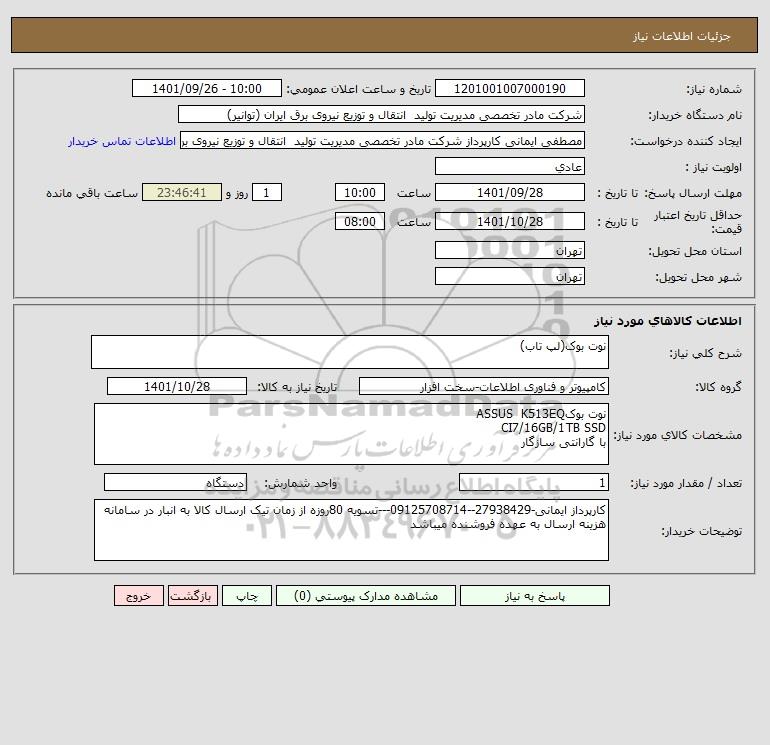Click the label واحد شمارش
Image resolution: width=770 pixels, height=745 pixels.
coord(301,483)
